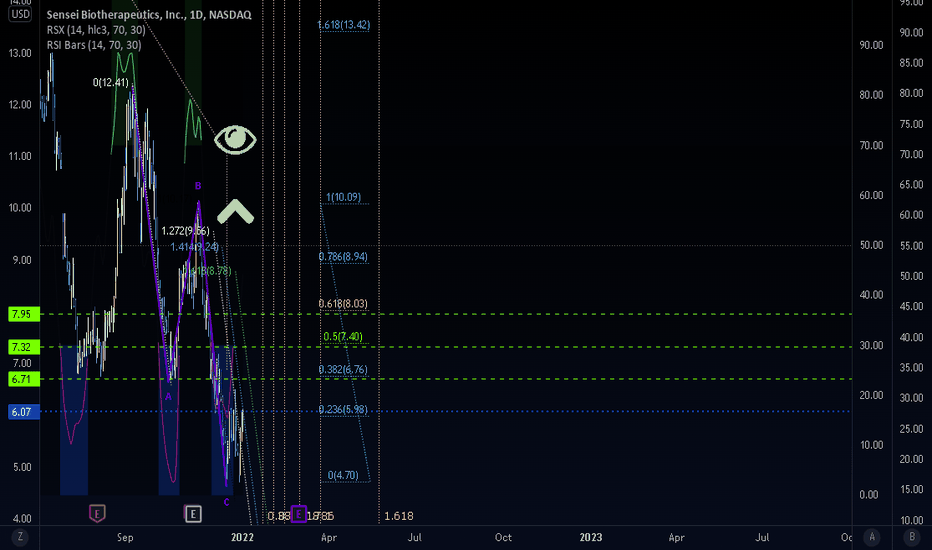
Task: Click the white earnings E marker
Action: pyautogui.click(x=193, y=514)
